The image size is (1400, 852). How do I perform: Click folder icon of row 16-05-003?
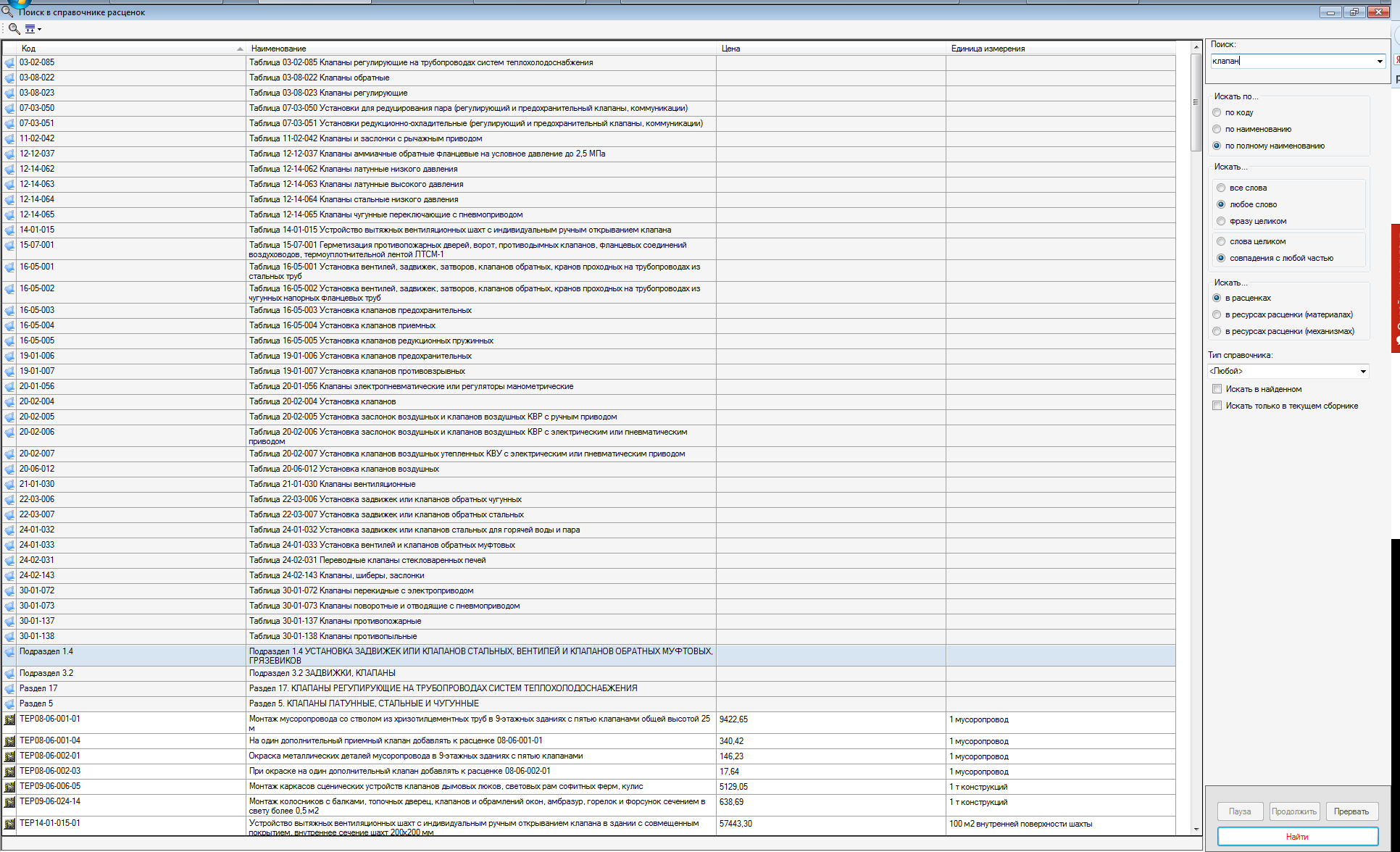9,311
